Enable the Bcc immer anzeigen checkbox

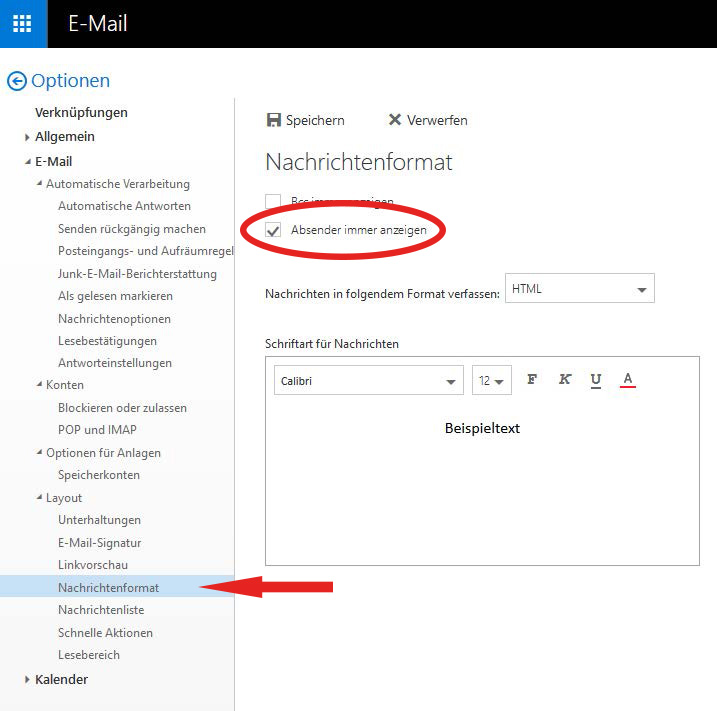tap(273, 201)
